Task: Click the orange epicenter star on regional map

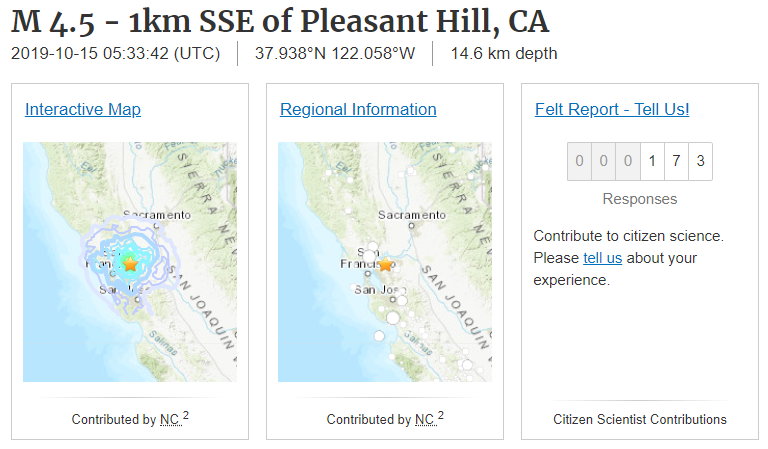Action: click(x=386, y=264)
